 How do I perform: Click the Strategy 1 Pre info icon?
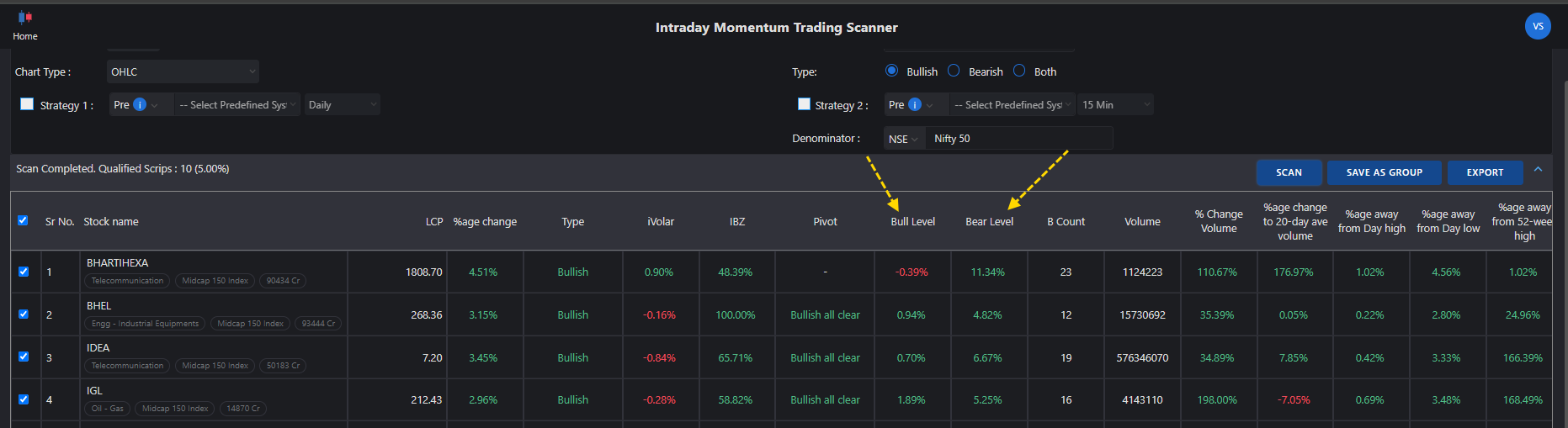[x=140, y=104]
